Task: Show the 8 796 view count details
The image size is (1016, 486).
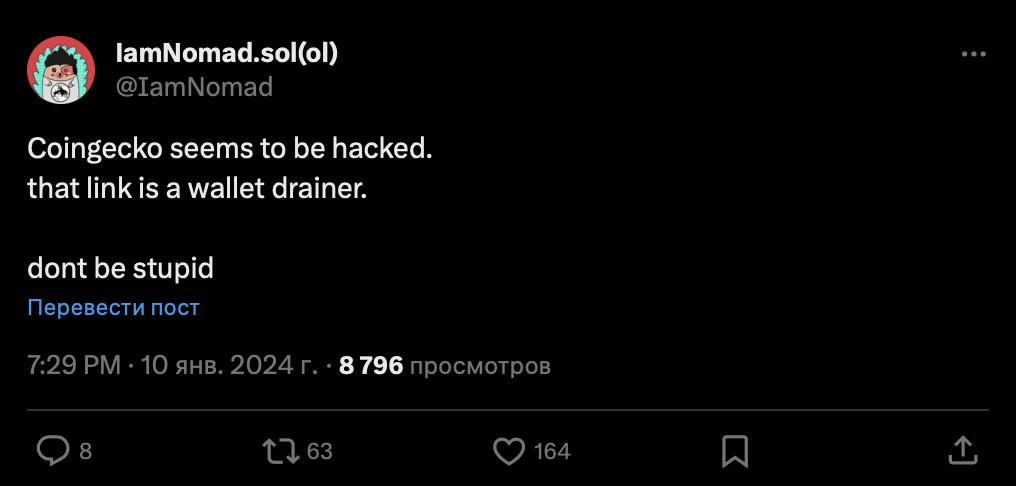Action: [x=371, y=366]
